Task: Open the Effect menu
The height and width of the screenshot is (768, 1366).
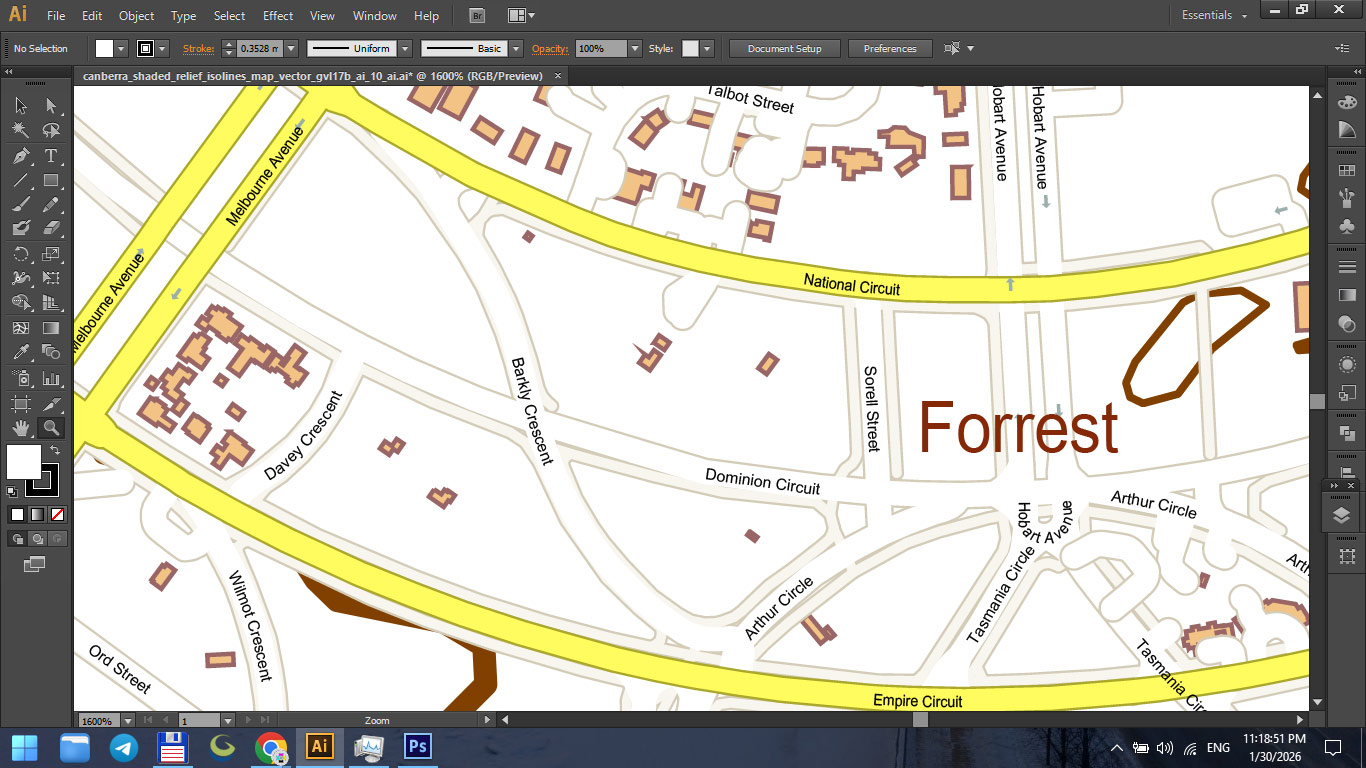Action: (x=278, y=16)
